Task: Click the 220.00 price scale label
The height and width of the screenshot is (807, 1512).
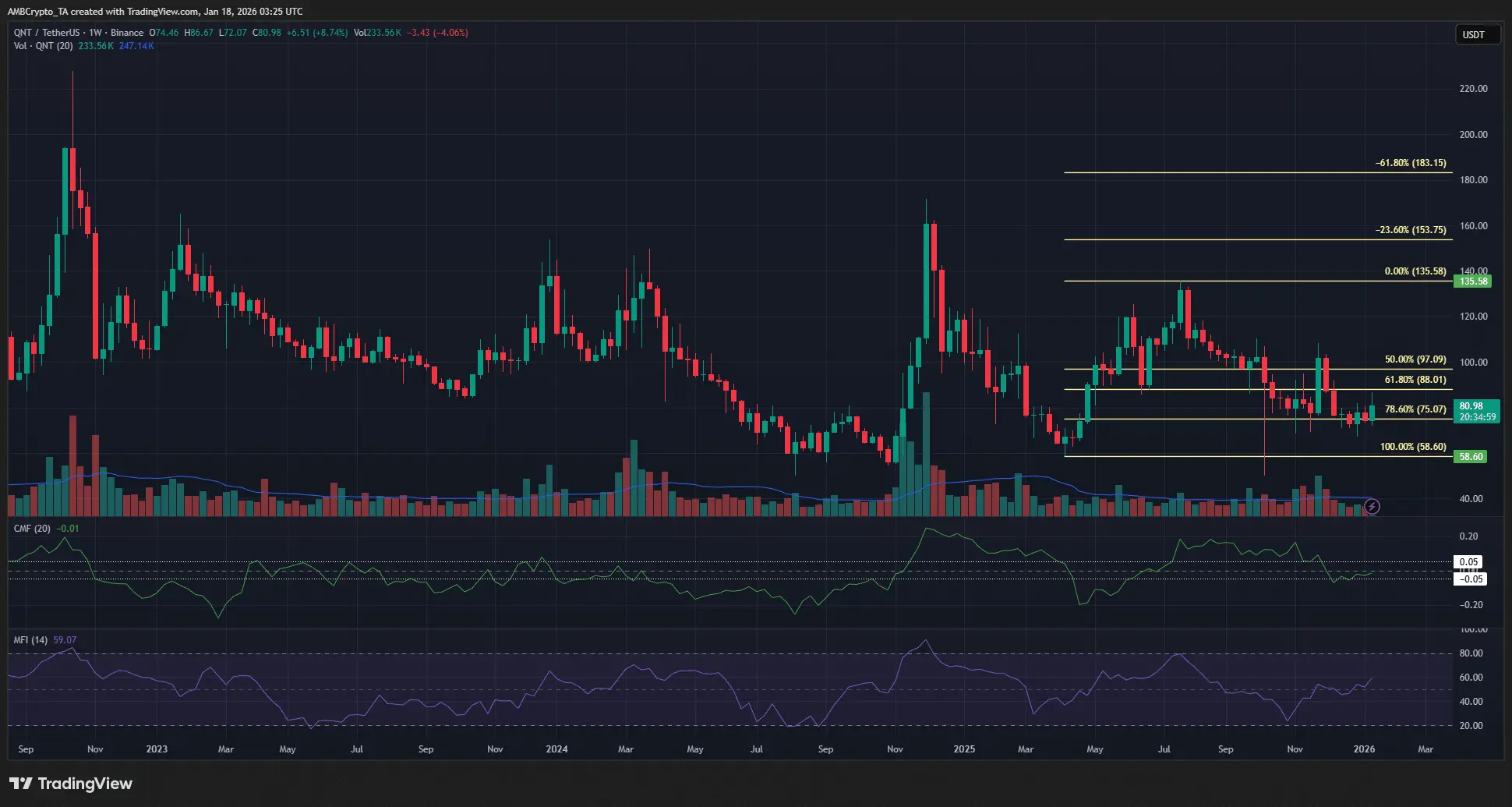Action: (x=1473, y=89)
